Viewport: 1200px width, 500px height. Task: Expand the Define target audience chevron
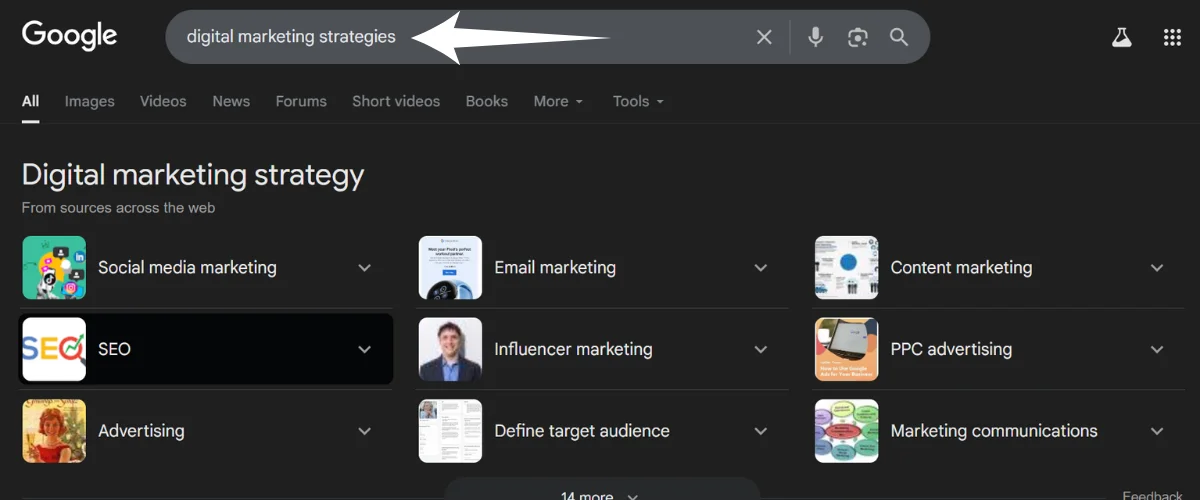click(761, 432)
